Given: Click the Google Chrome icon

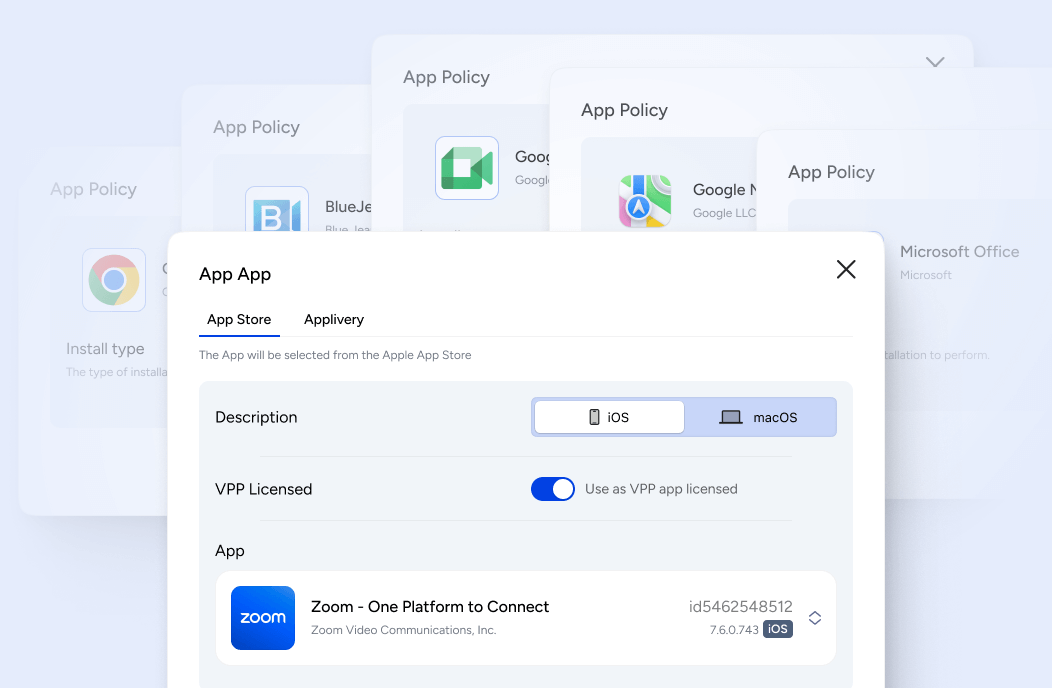Looking at the screenshot, I should pos(114,280).
